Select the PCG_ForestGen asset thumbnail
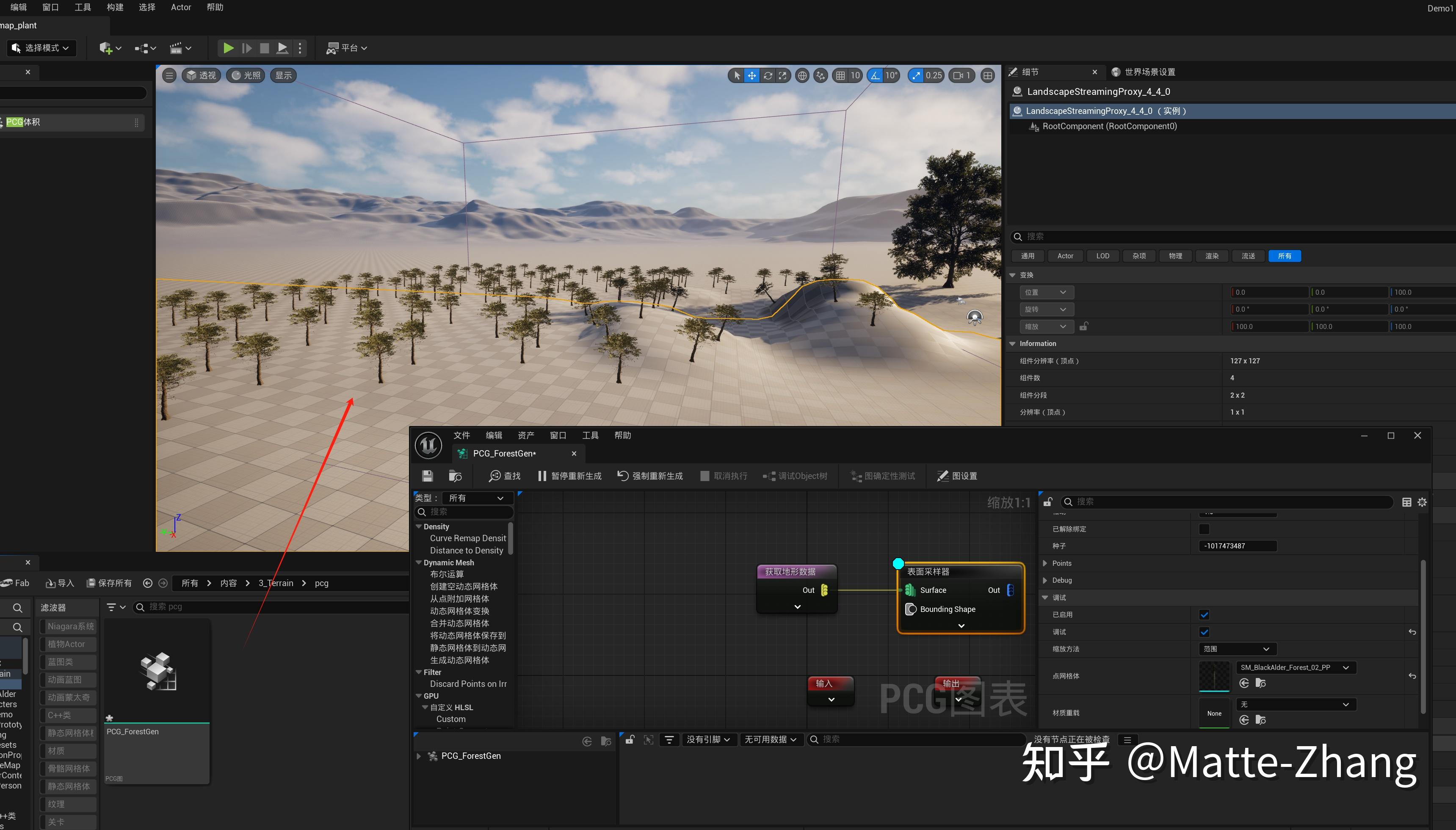This screenshot has width=1456, height=830. click(157, 672)
